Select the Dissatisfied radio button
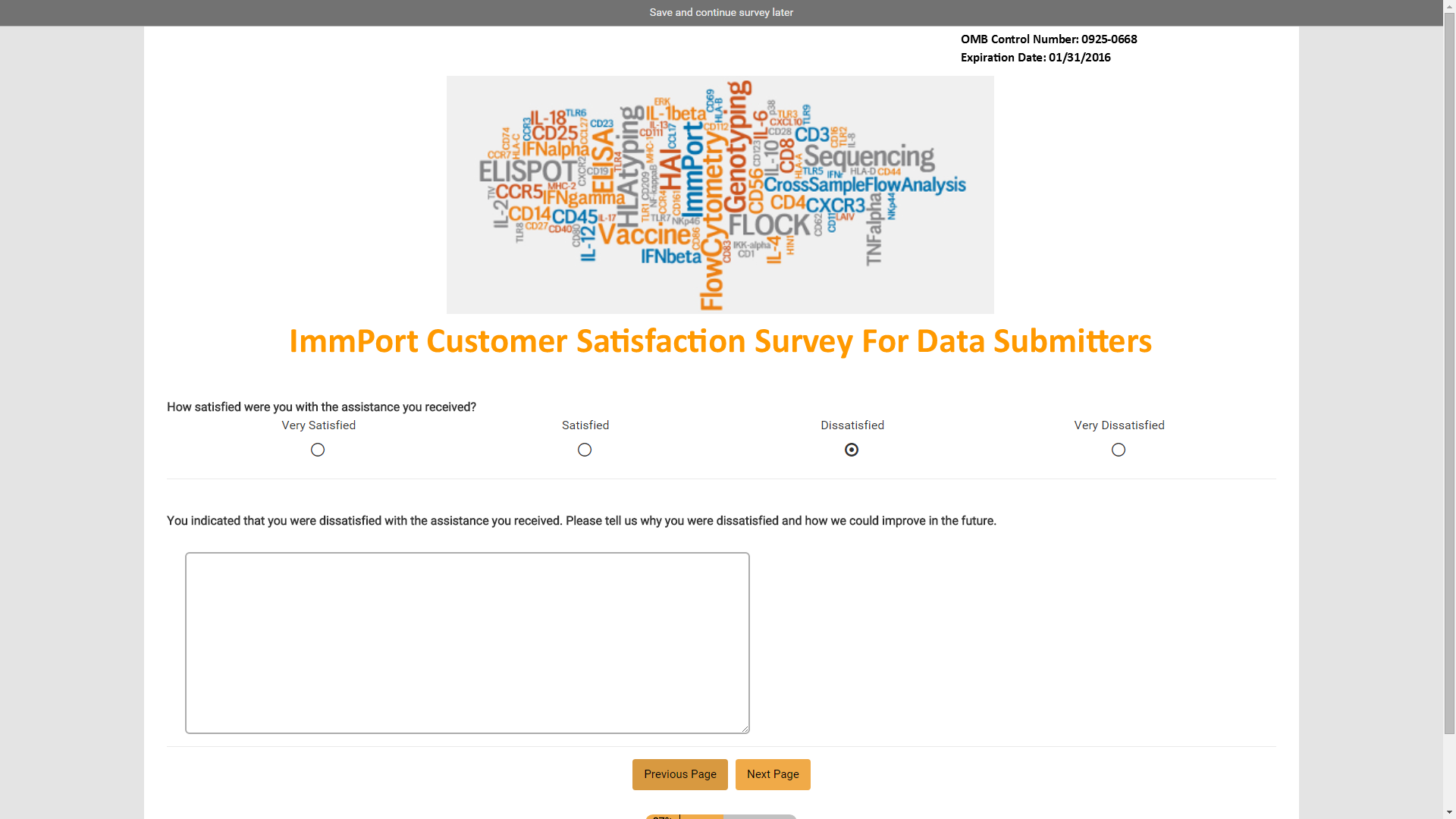1456x819 pixels. [x=852, y=450]
